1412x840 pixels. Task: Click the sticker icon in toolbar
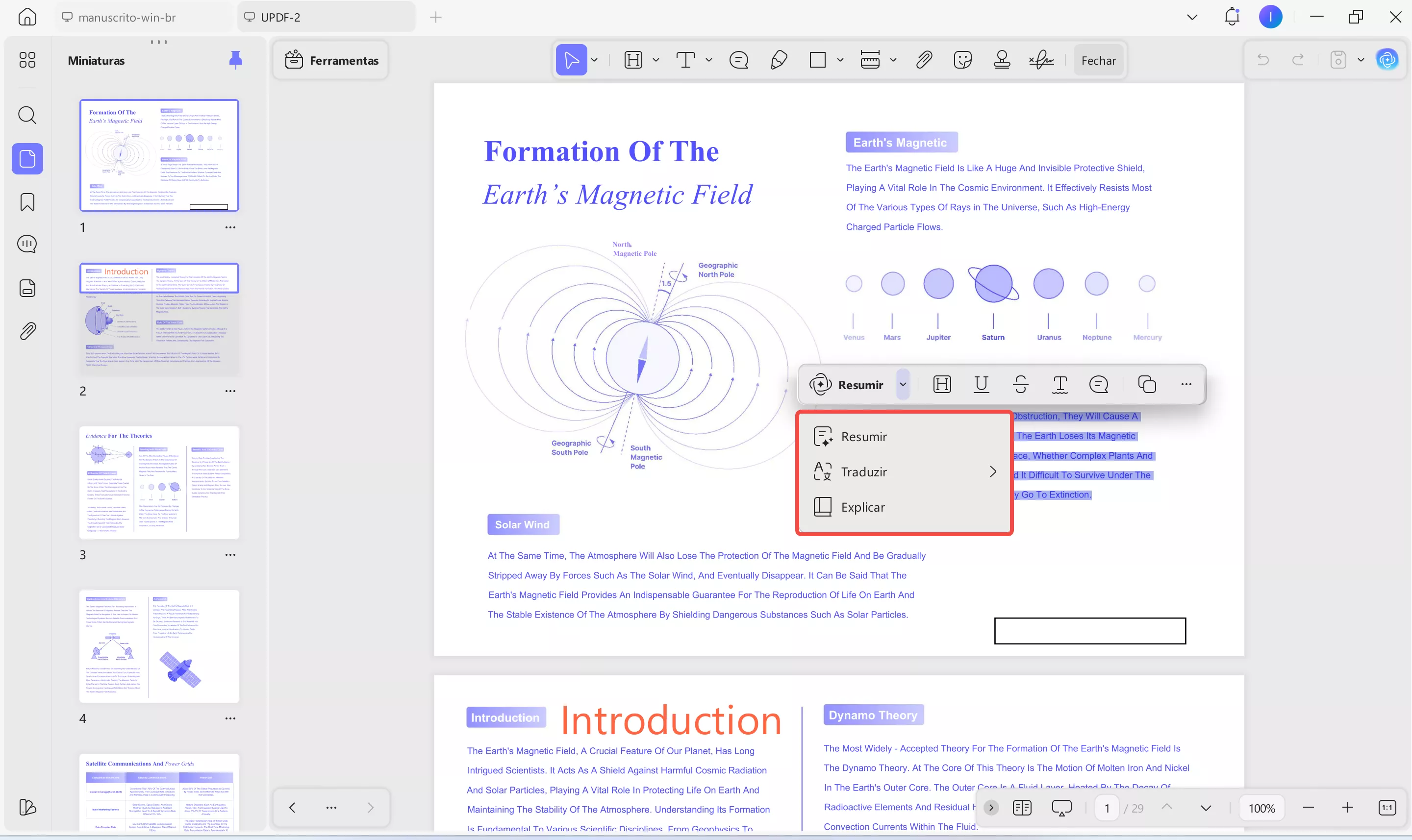[962, 60]
